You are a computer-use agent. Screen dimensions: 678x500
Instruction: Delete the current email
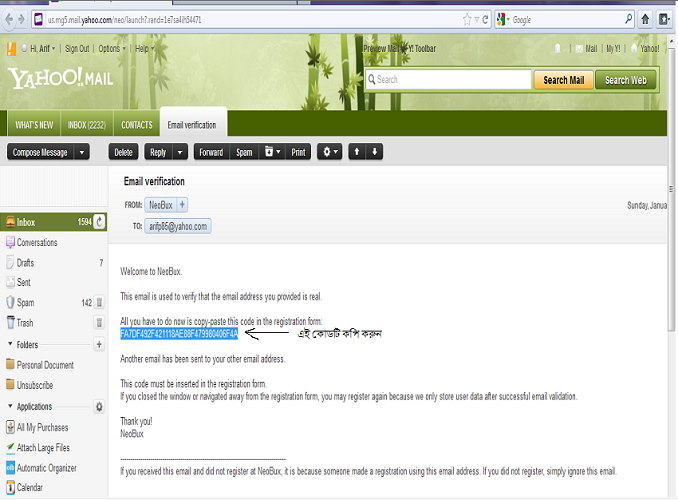tap(123, 152)
